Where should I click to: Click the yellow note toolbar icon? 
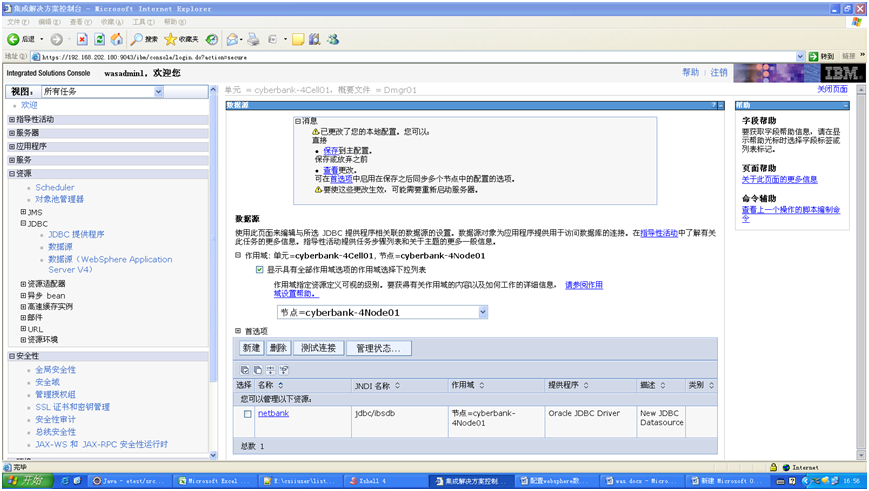click(298, 39)
